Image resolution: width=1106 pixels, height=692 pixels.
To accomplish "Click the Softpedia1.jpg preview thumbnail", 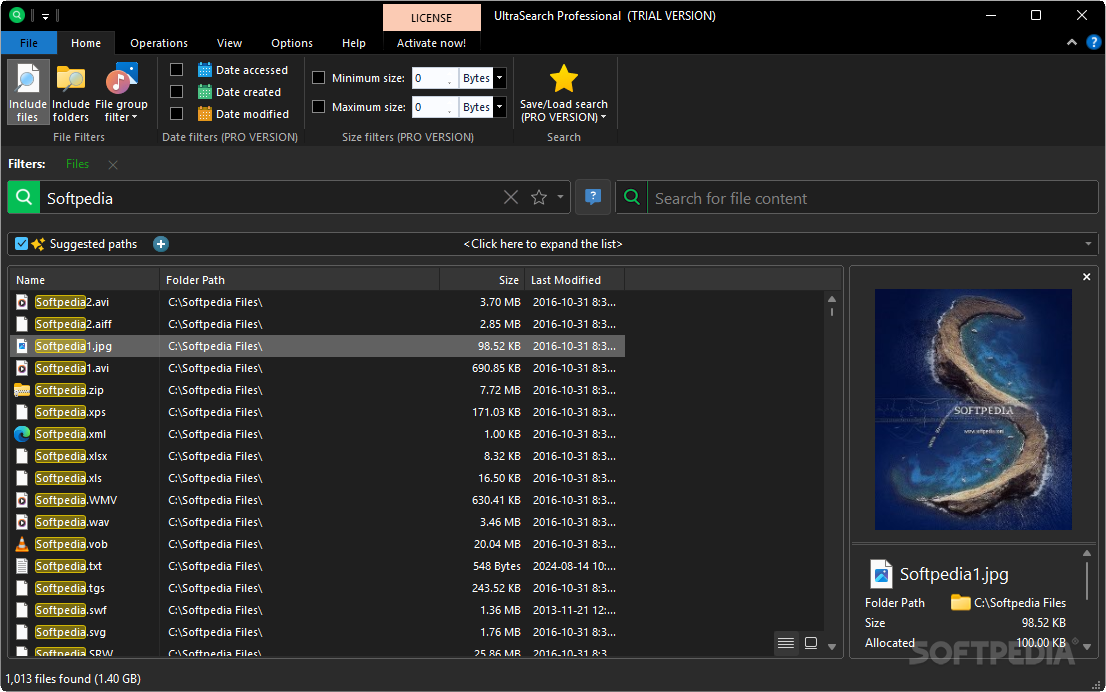I will [973, 409].
